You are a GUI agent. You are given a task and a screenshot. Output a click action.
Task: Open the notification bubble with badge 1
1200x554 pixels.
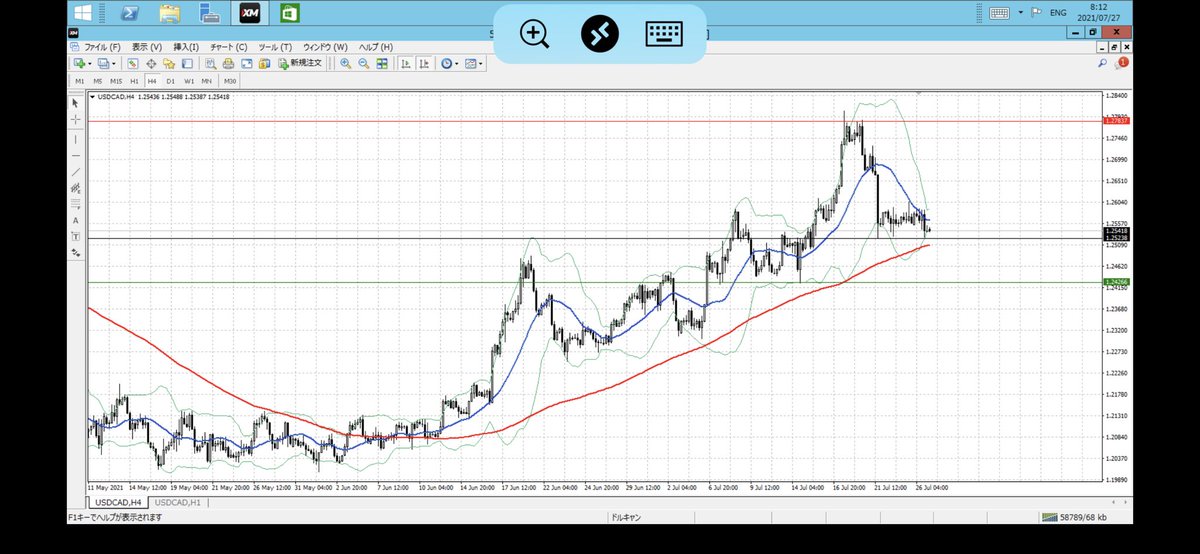1120,63
